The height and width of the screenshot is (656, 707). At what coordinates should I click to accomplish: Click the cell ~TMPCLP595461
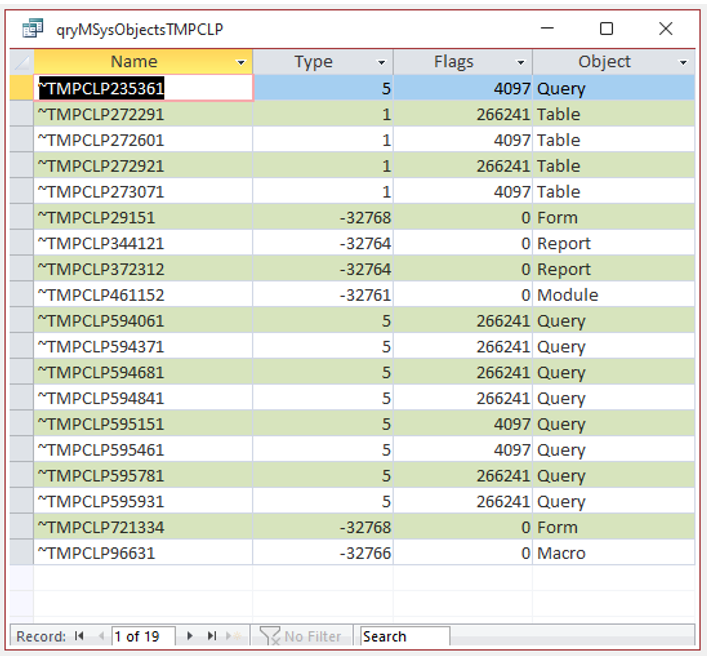143,450
